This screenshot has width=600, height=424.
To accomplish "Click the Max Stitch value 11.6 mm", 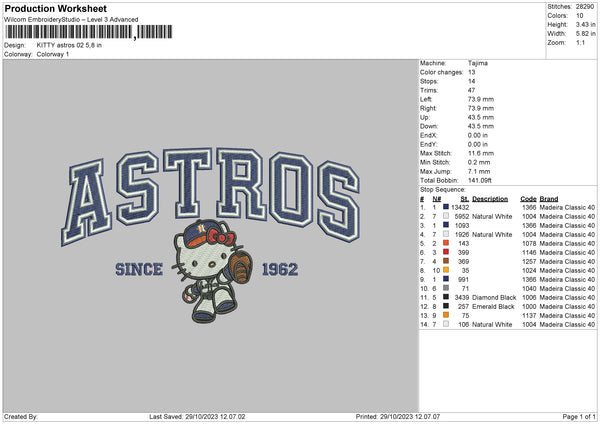I will pos(481,153).
